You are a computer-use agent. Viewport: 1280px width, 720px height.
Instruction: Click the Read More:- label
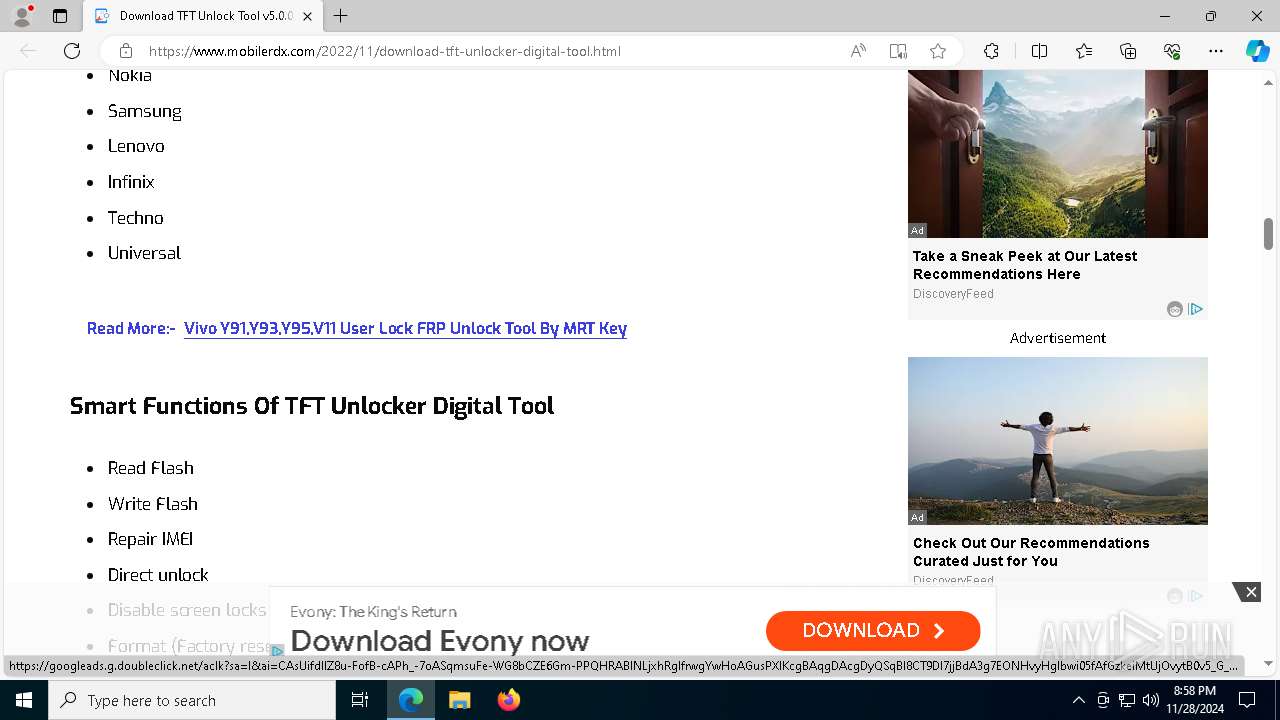(131, 328)
